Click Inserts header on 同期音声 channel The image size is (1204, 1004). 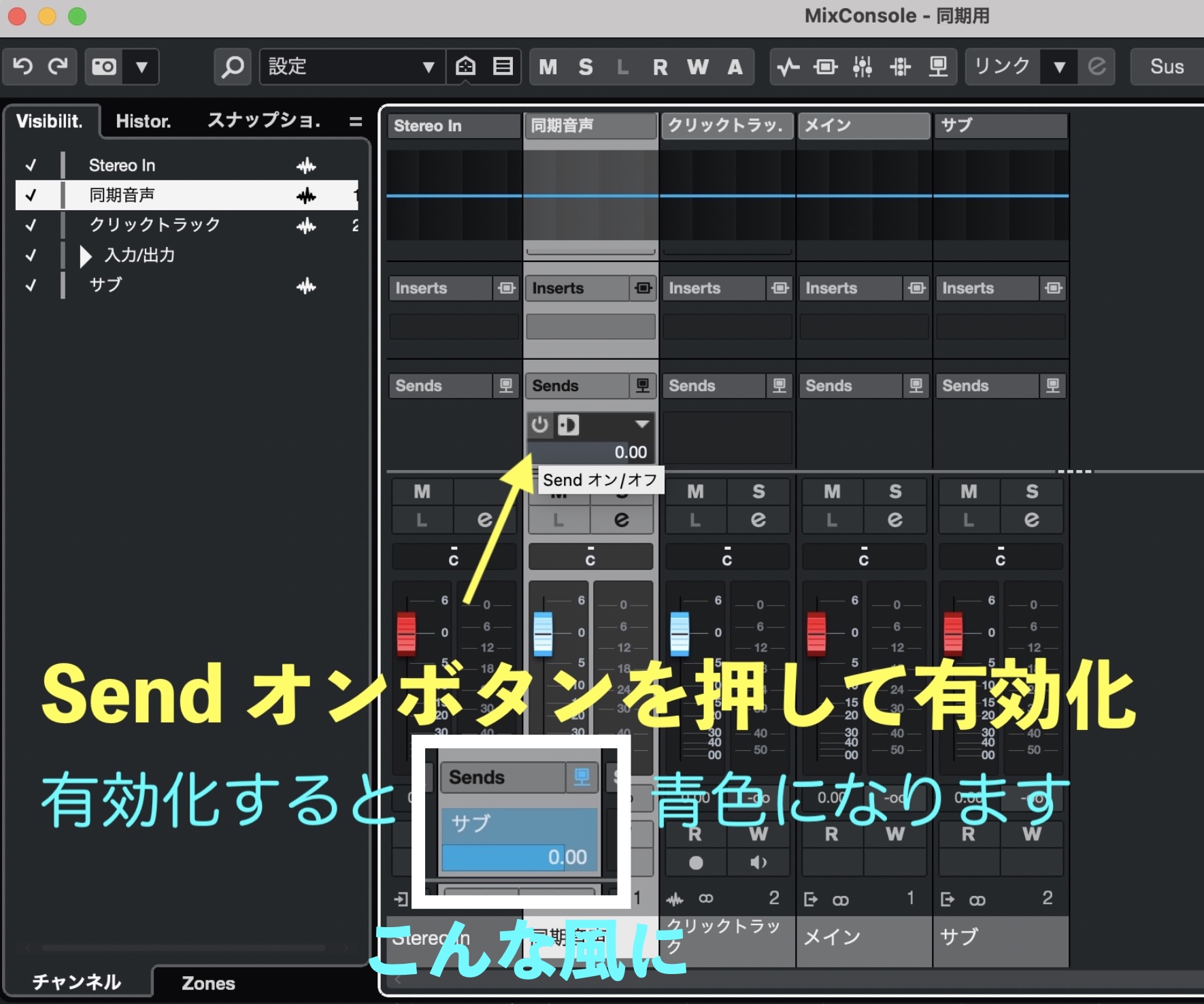click(577, 288)
